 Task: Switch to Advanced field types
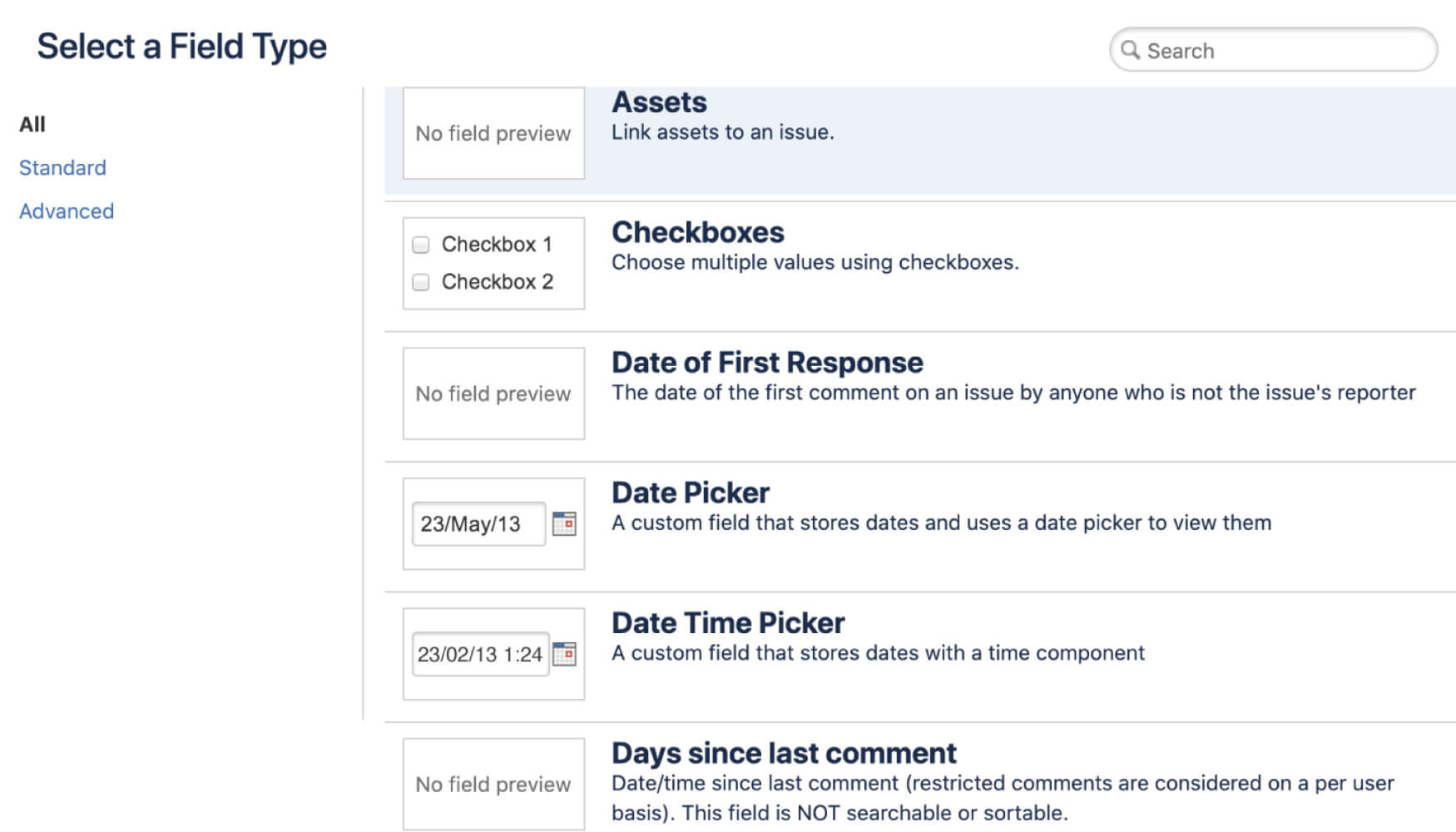point(67,211)
